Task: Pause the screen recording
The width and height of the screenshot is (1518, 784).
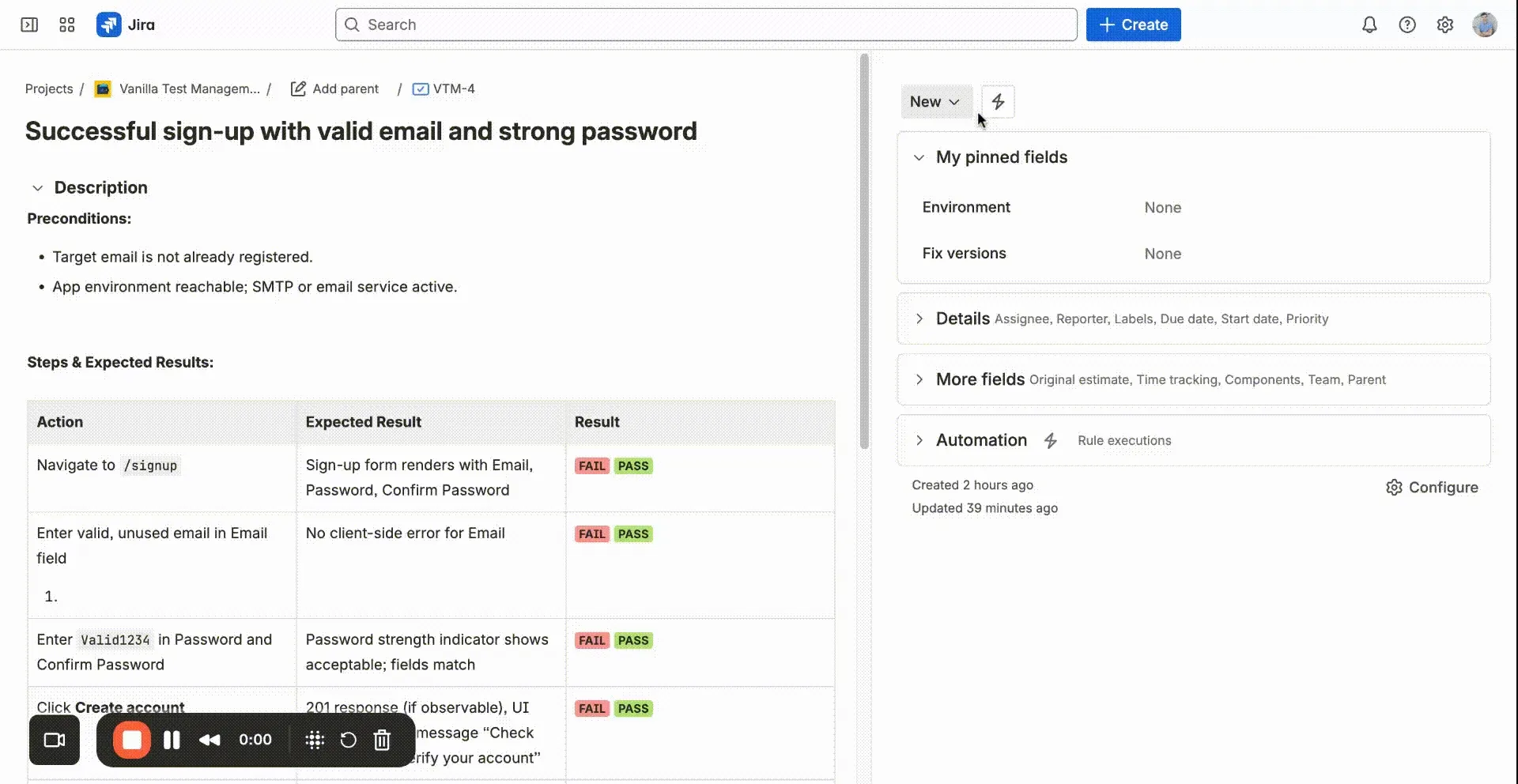Action: (x=172, y=740)
